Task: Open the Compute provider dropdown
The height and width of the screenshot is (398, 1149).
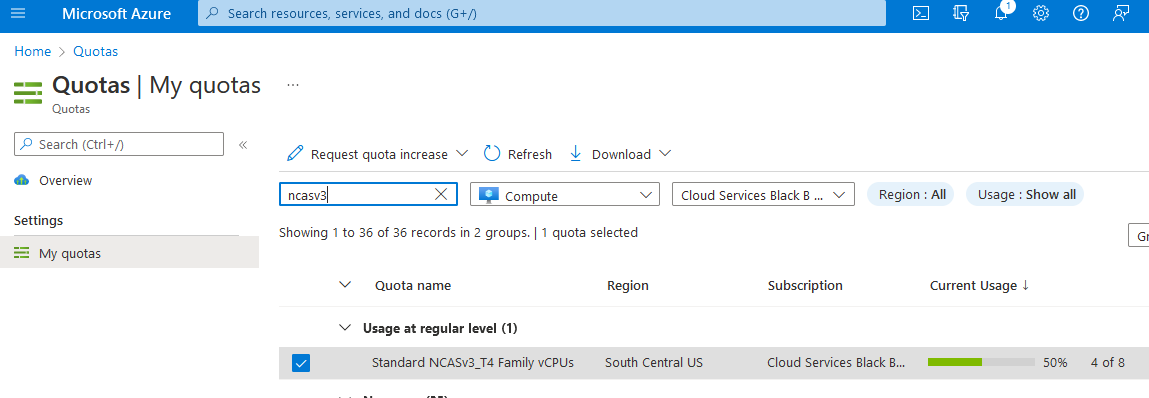Action: [x=564, y=194]
